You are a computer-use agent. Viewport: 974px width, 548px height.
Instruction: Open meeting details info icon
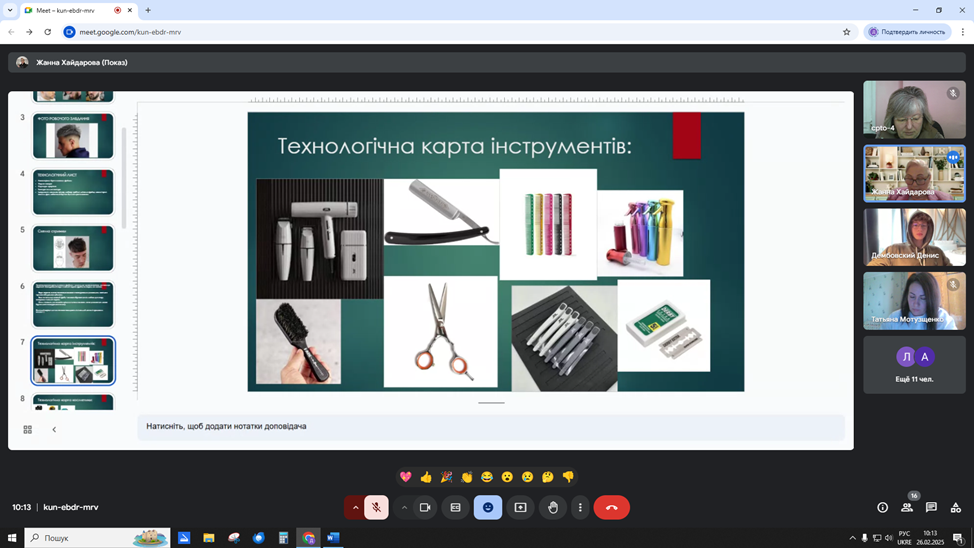click(x=882, y=507)
